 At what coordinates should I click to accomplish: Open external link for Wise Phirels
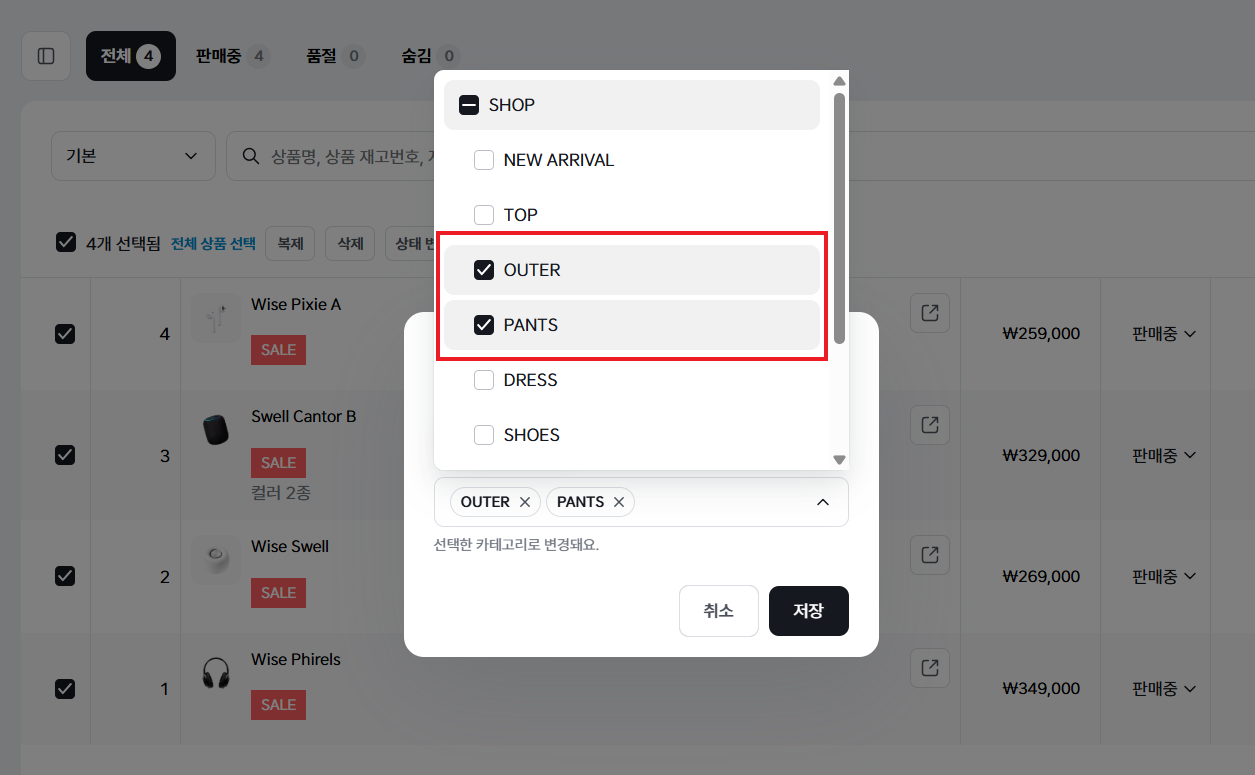coord(930,668)
